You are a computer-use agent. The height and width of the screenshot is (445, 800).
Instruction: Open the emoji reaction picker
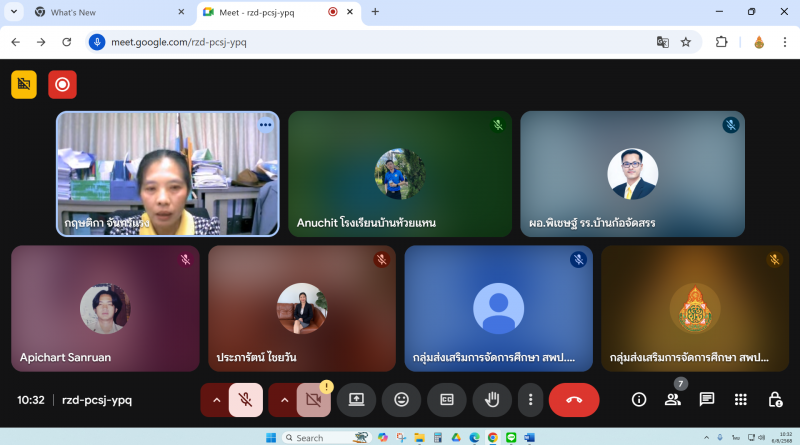click(x=402, y=399)
